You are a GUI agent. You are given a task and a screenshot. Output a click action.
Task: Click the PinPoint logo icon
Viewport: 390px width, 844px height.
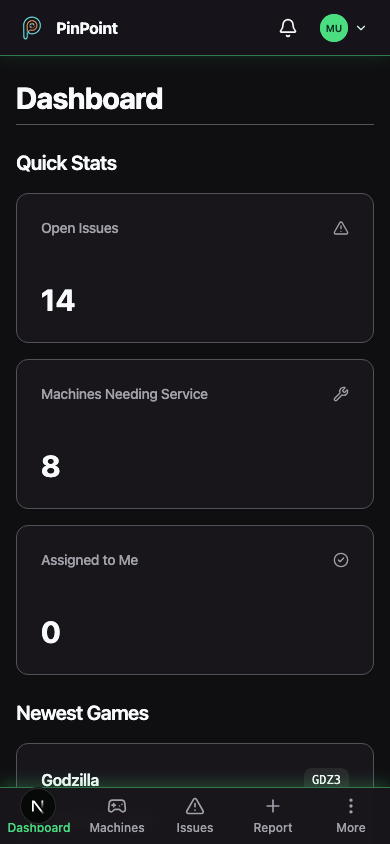click(32, 28)
